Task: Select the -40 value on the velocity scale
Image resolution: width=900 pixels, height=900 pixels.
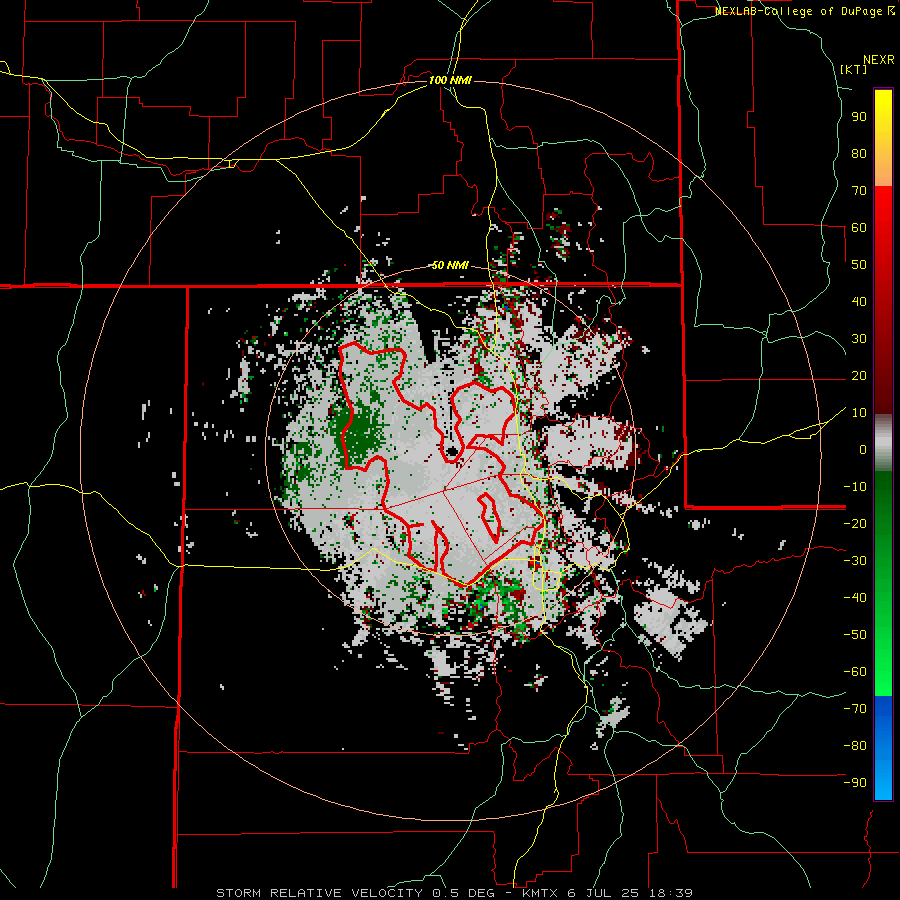Action: (855, 598)
